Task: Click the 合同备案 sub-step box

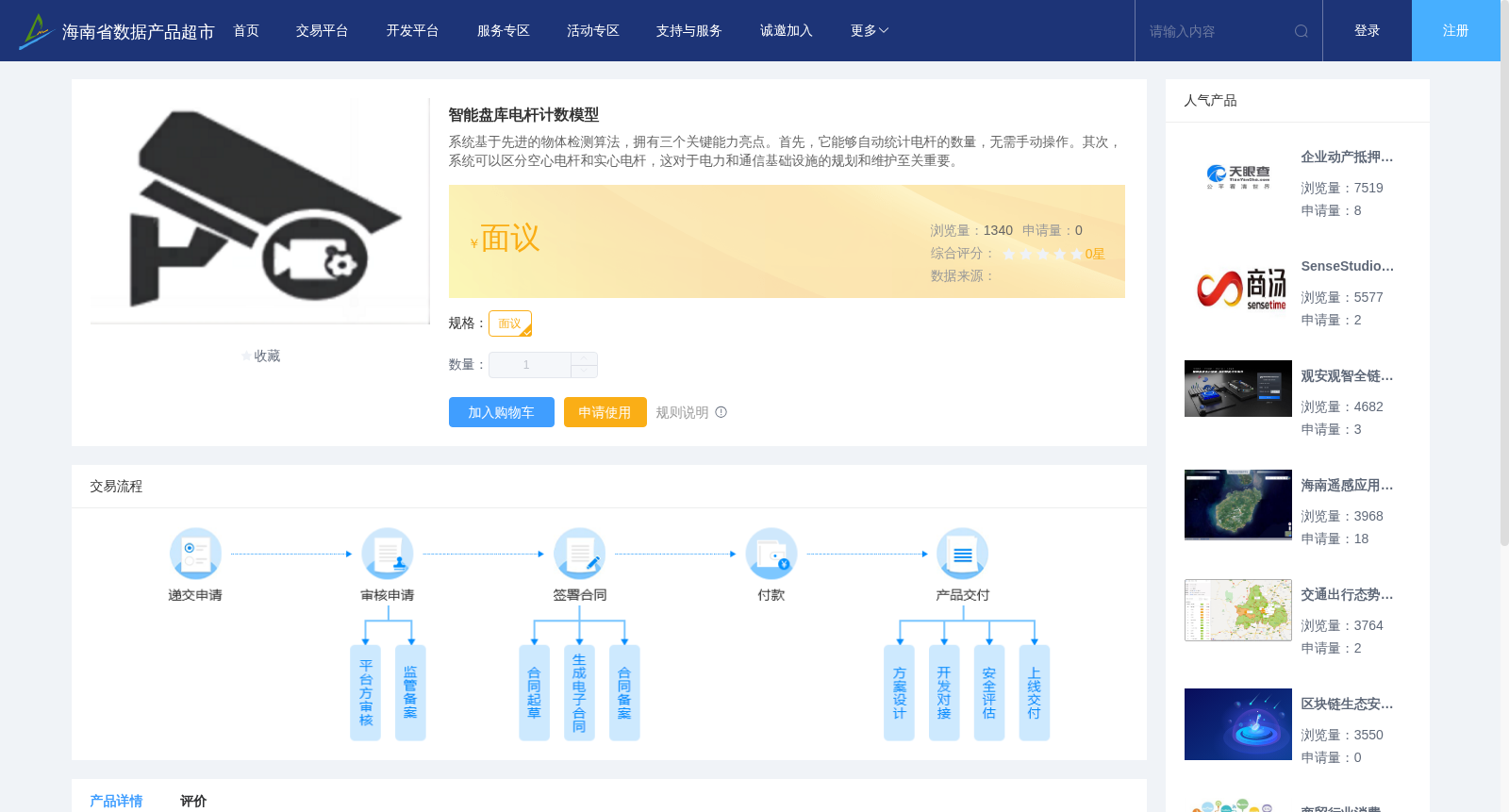Action: 624,693
